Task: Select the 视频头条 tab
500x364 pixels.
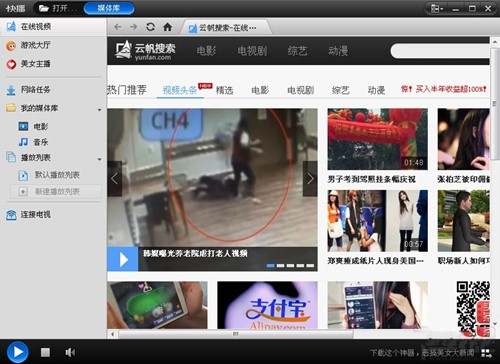Action: click(180, 90)
